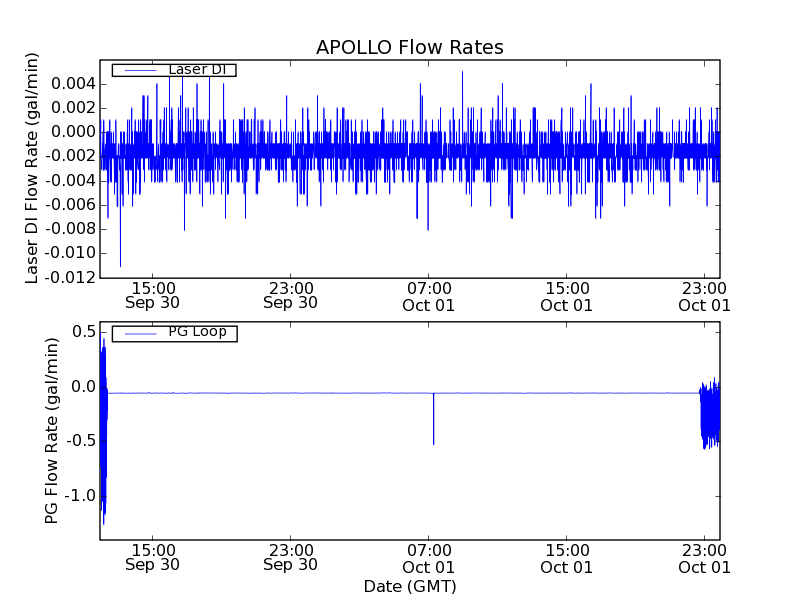800x600 pixels.
Task: Click the -0.5 tick on PG Flow axis
Action: (81, 441)
